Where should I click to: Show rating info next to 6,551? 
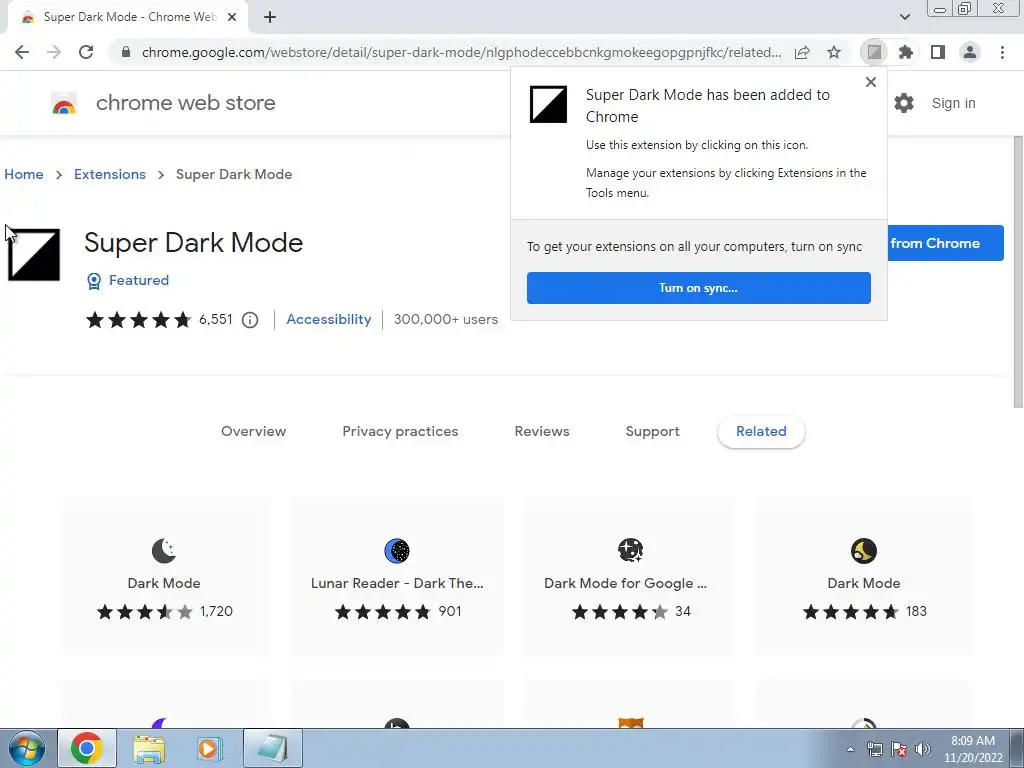[x=250, y=320]
